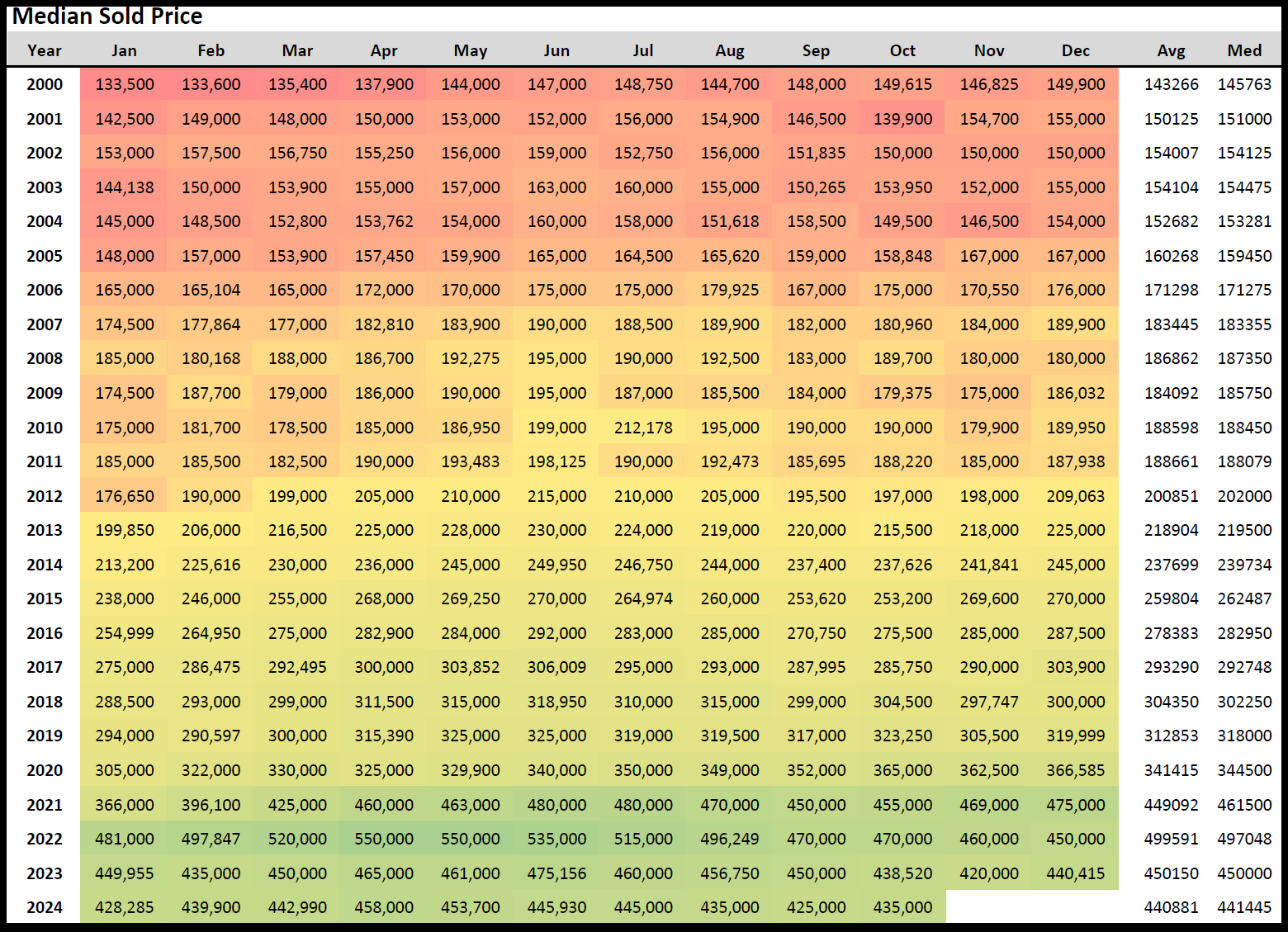This screenshot has height=932, width=1288.
Task: Select the March 2017 cell showing 292,495
Action: pyautogui.click(x=297, y=667)
